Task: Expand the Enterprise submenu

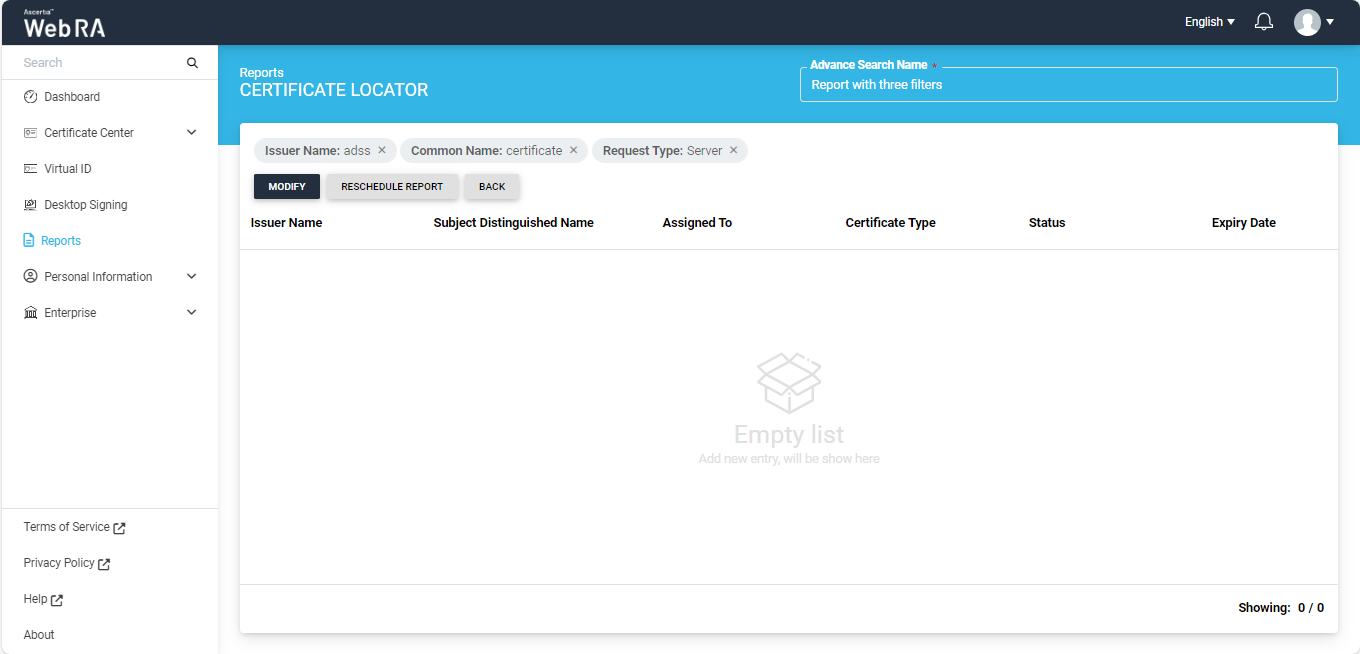Action: click(x=192, y=313)
